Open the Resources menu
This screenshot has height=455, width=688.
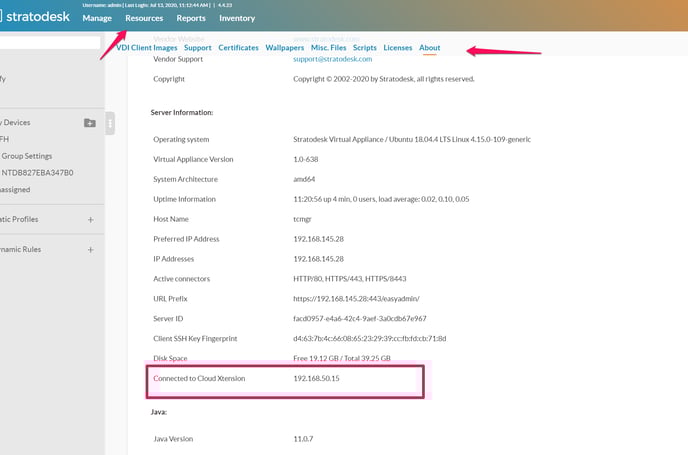point(144,18)
